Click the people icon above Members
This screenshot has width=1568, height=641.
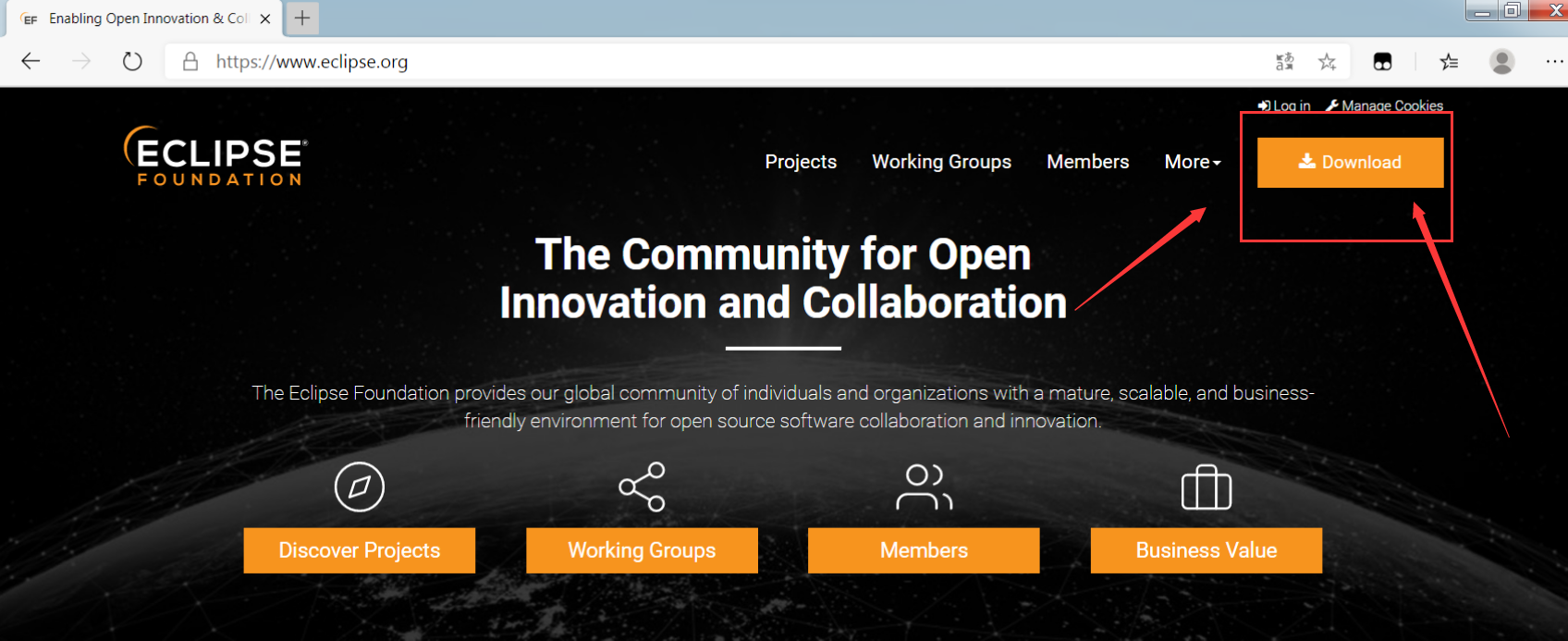[x=924, y=487]
